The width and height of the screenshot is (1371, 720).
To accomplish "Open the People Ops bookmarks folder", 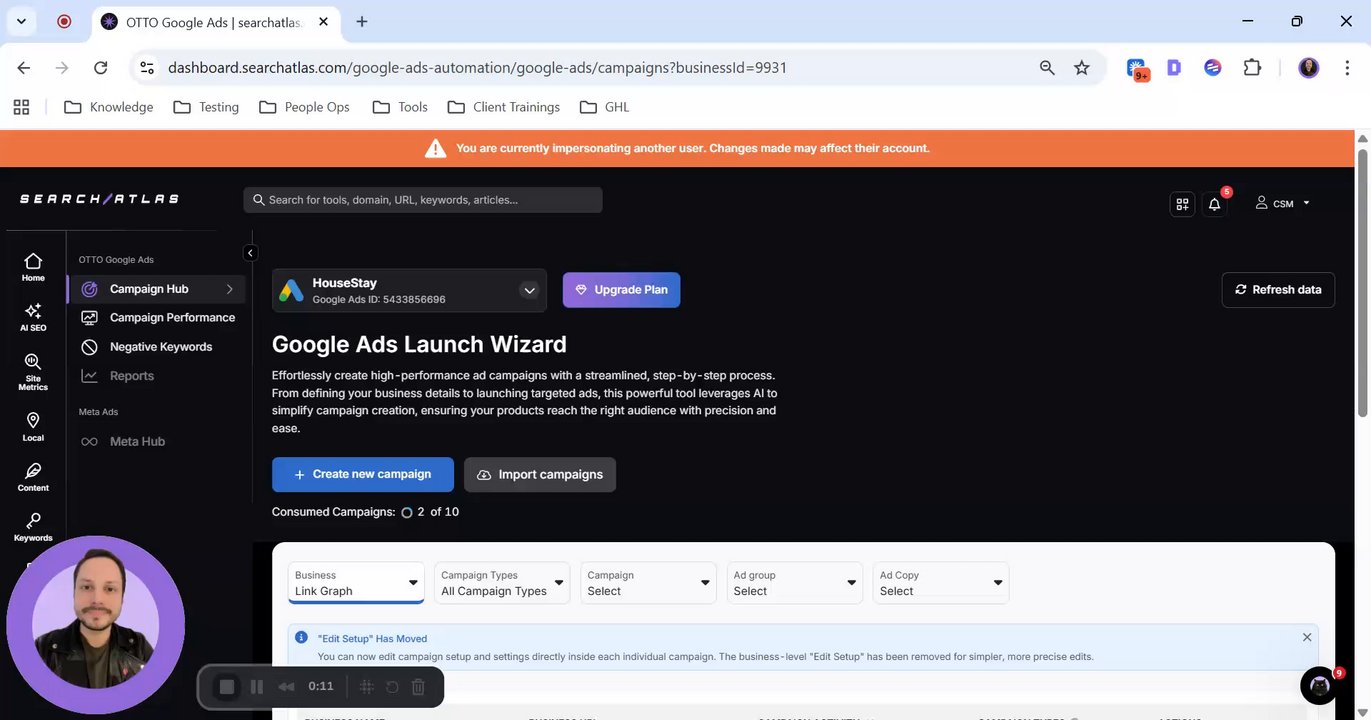I will (x=304, y=107).
